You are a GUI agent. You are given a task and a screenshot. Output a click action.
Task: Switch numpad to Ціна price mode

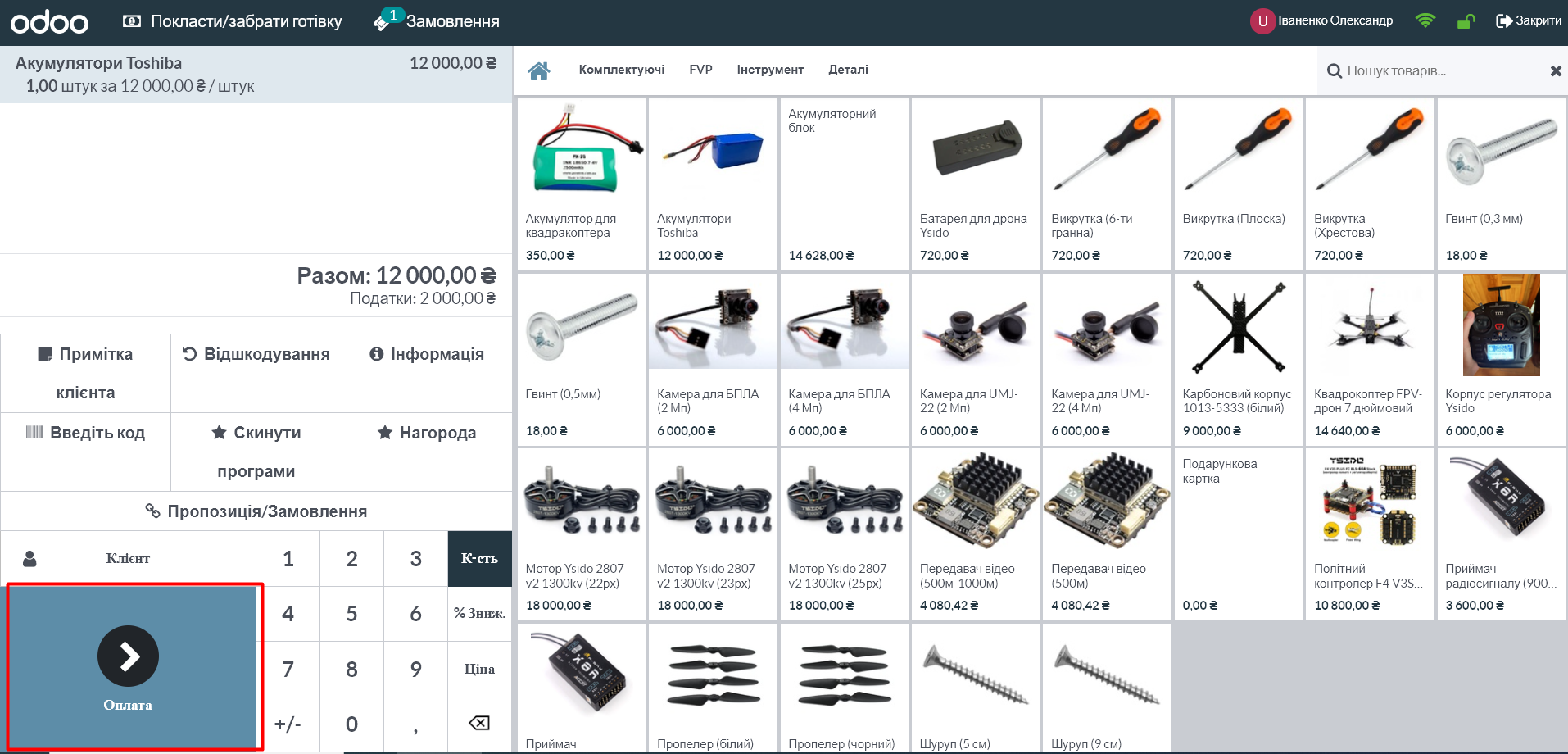479,669
